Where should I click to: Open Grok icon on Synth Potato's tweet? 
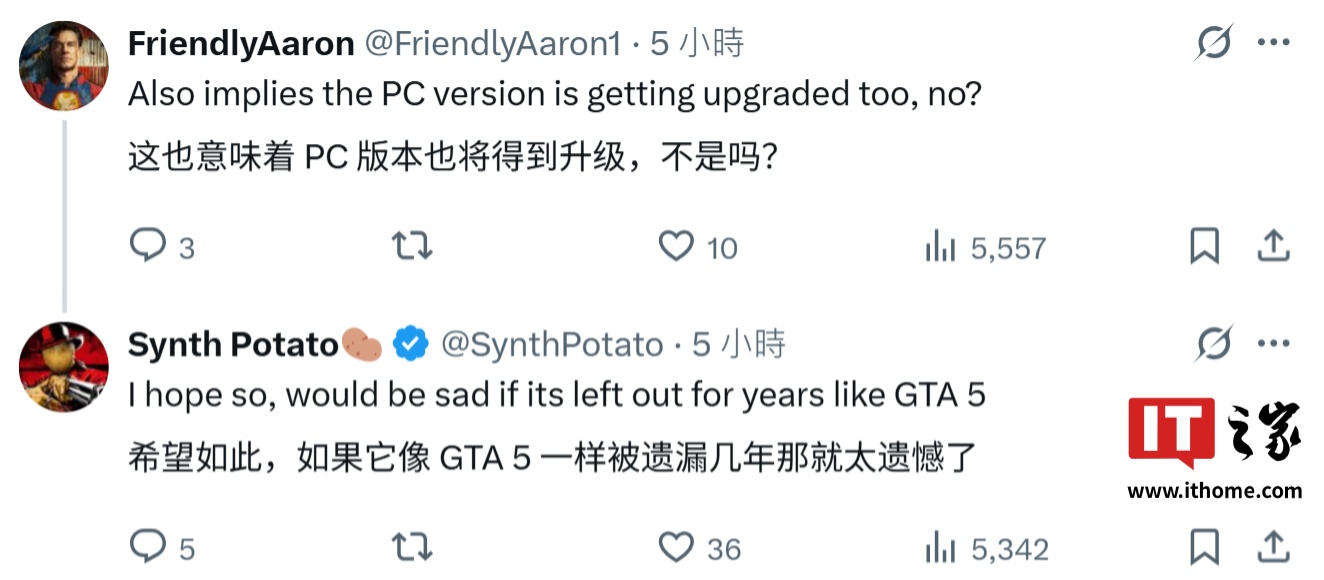tap(1214, 345)
